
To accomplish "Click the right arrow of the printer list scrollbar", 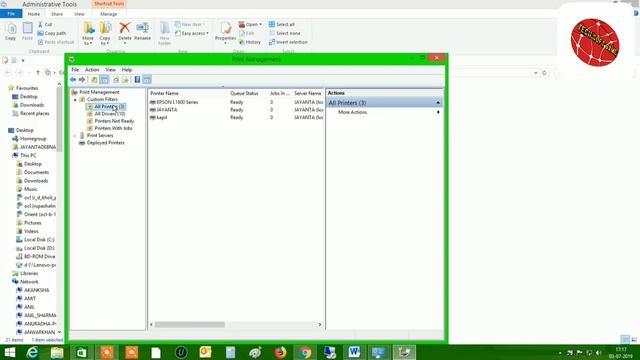I will pos(320,325).
